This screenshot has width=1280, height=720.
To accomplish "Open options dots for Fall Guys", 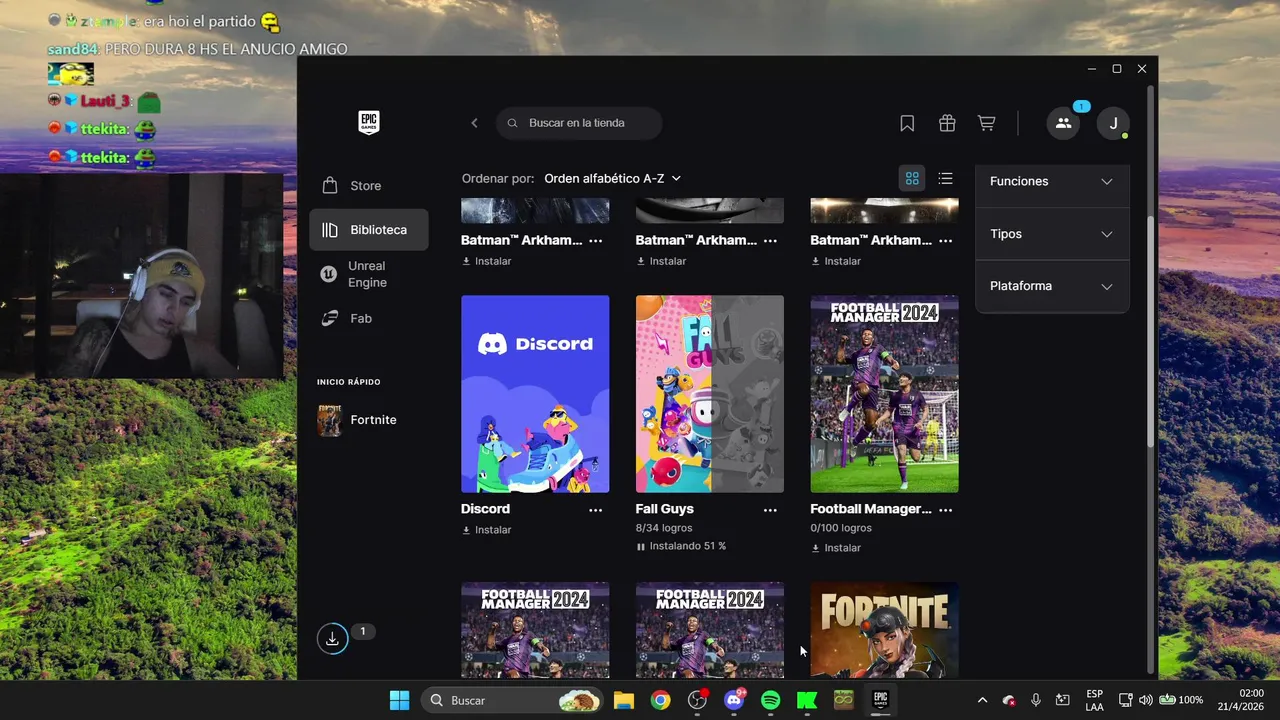I will 770,510.
